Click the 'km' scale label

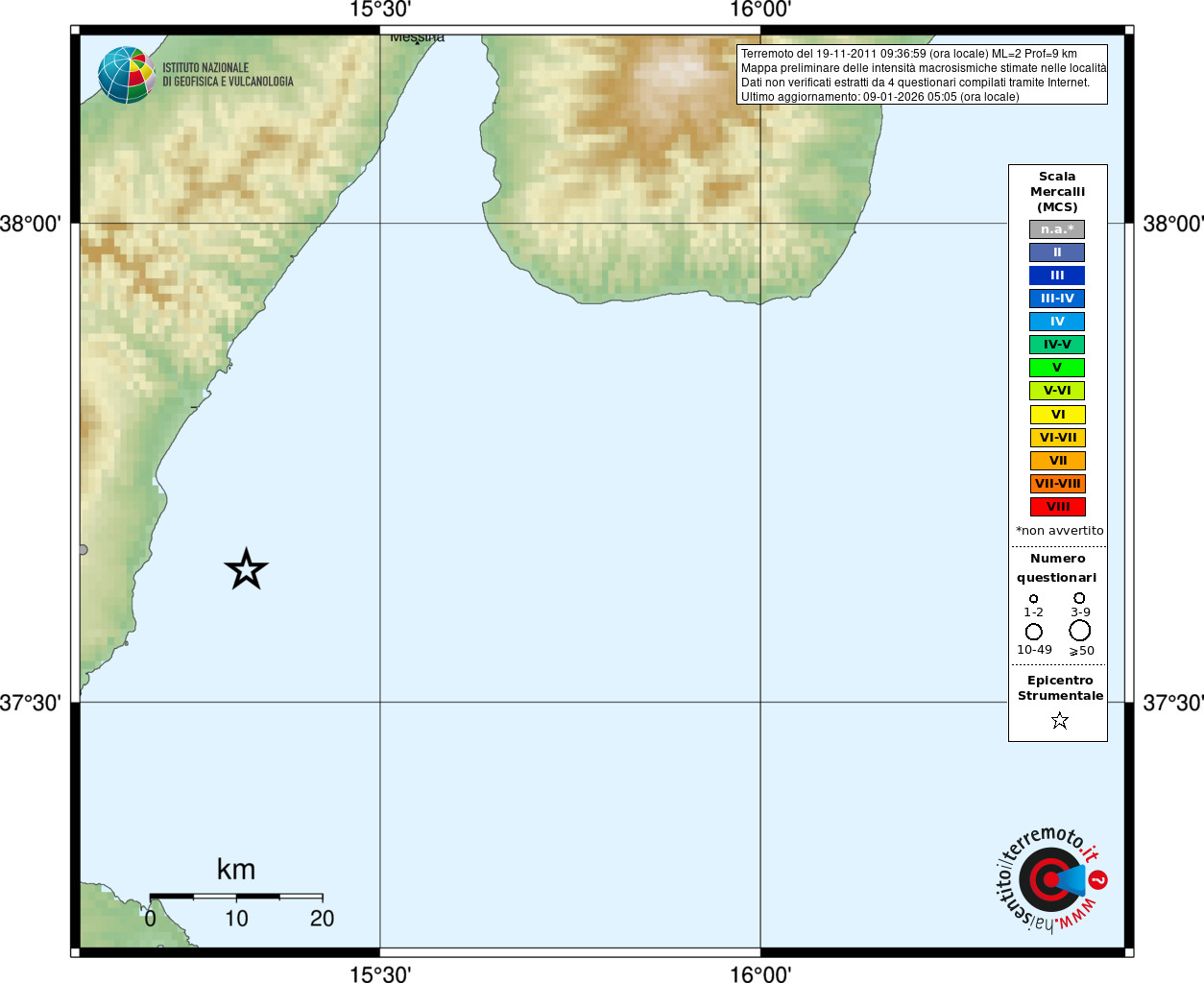click(236, 870)
